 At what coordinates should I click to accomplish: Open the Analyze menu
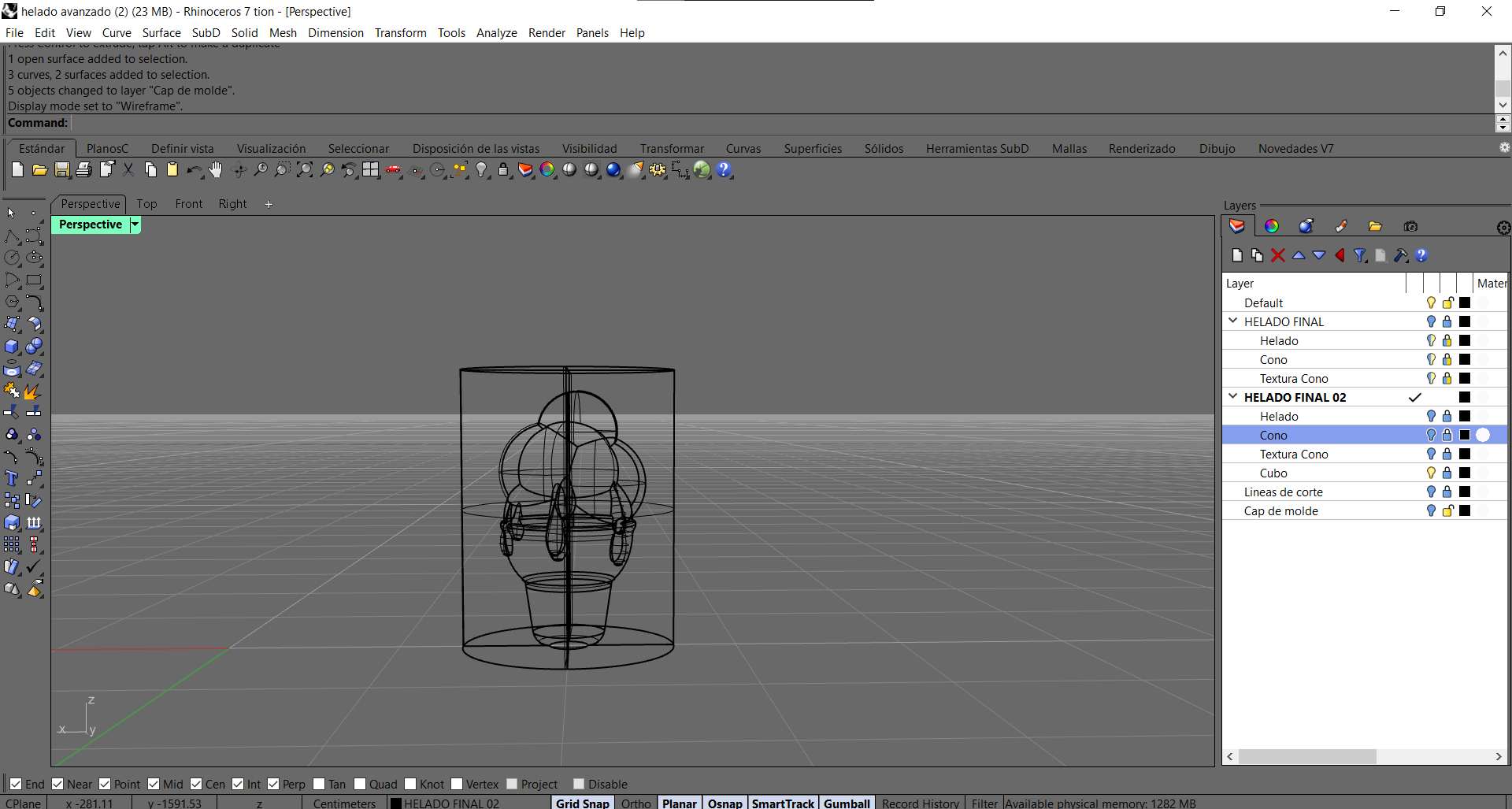(497, 32)
